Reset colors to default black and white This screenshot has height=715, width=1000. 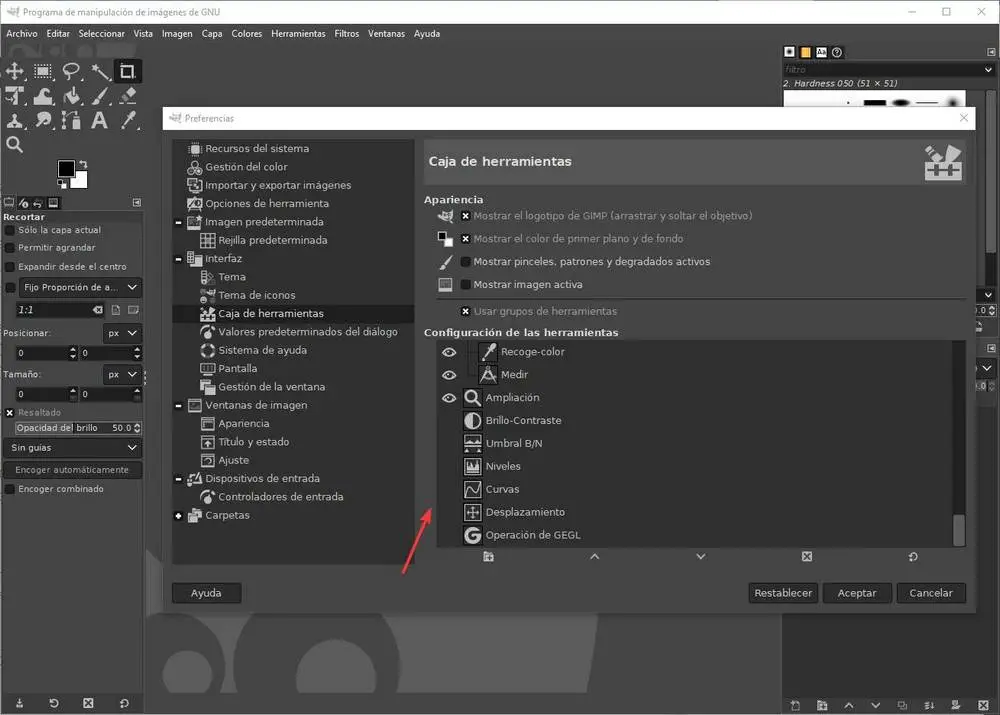pyautogui.click(x=62, y=184)
